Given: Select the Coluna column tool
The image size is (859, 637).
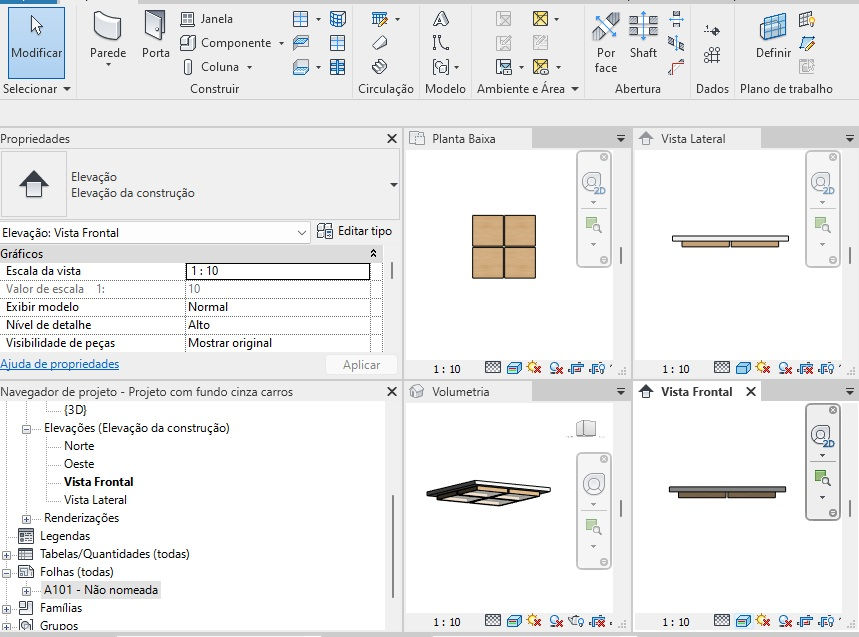Looking at the screenshot, I should coord(211,67).
